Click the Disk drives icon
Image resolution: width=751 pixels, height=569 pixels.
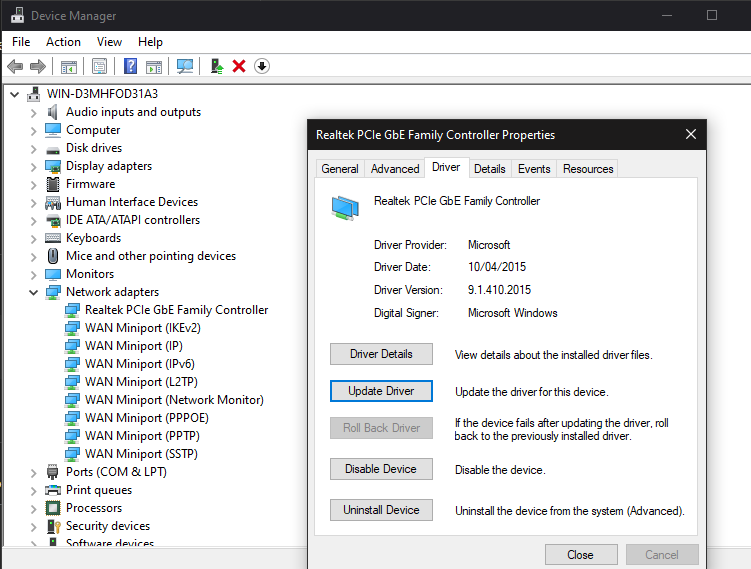53,149
